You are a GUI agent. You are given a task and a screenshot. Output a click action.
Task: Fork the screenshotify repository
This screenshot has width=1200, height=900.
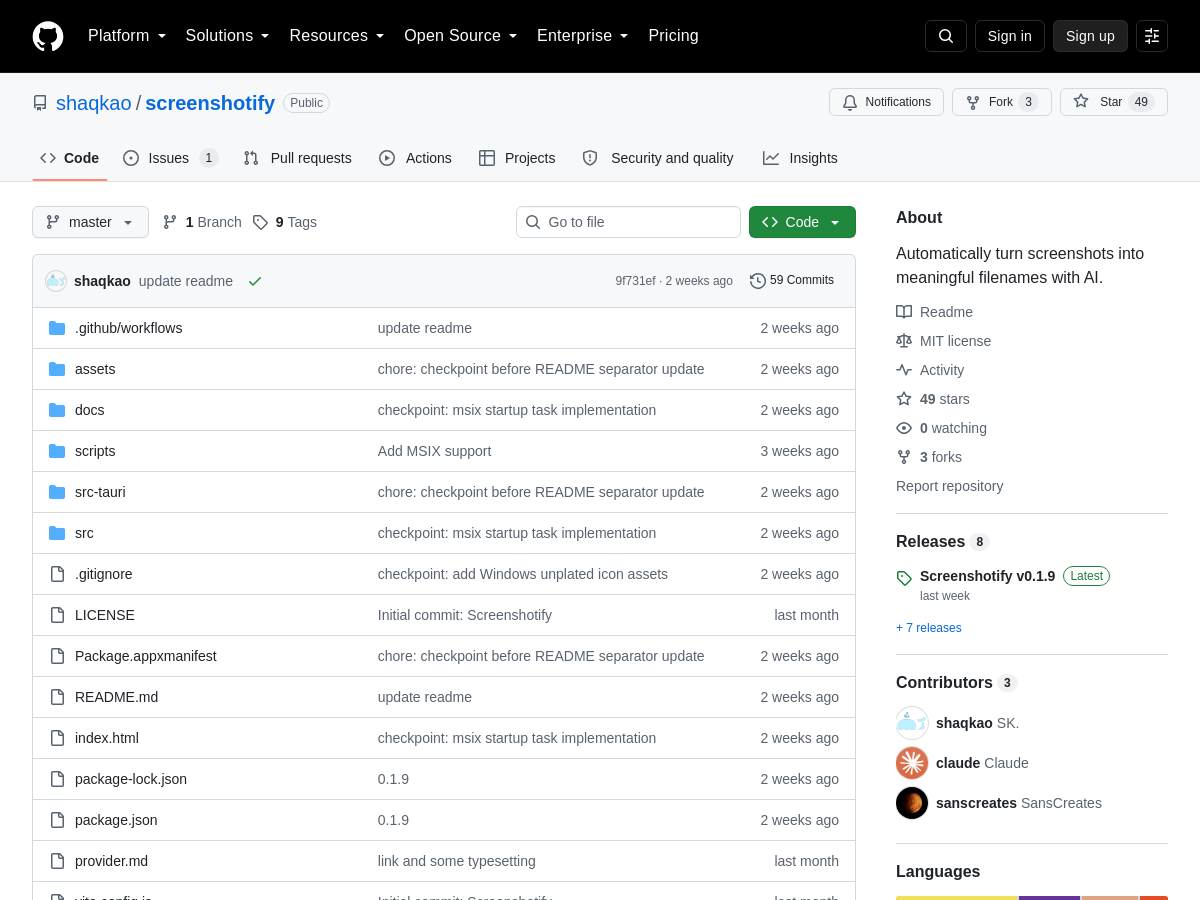[x=1002, y=102]
